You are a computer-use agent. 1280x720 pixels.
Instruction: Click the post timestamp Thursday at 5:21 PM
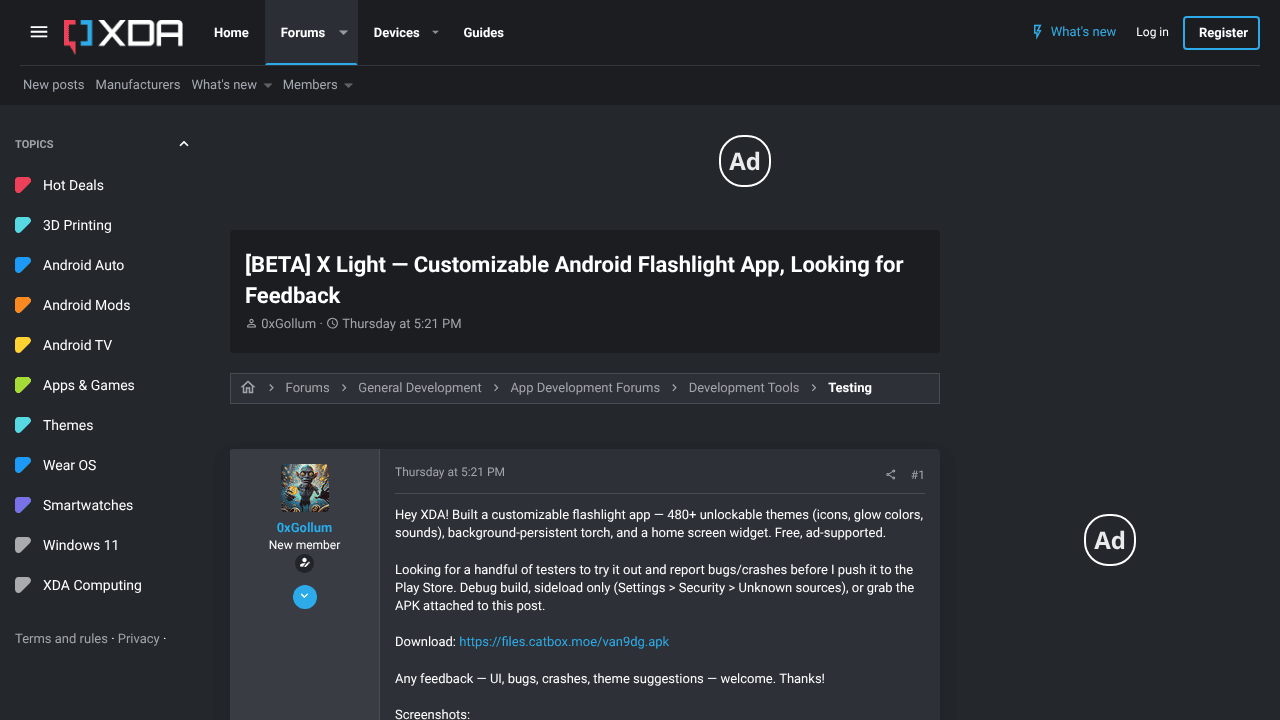pyautogui.click(x=450, y=472)
